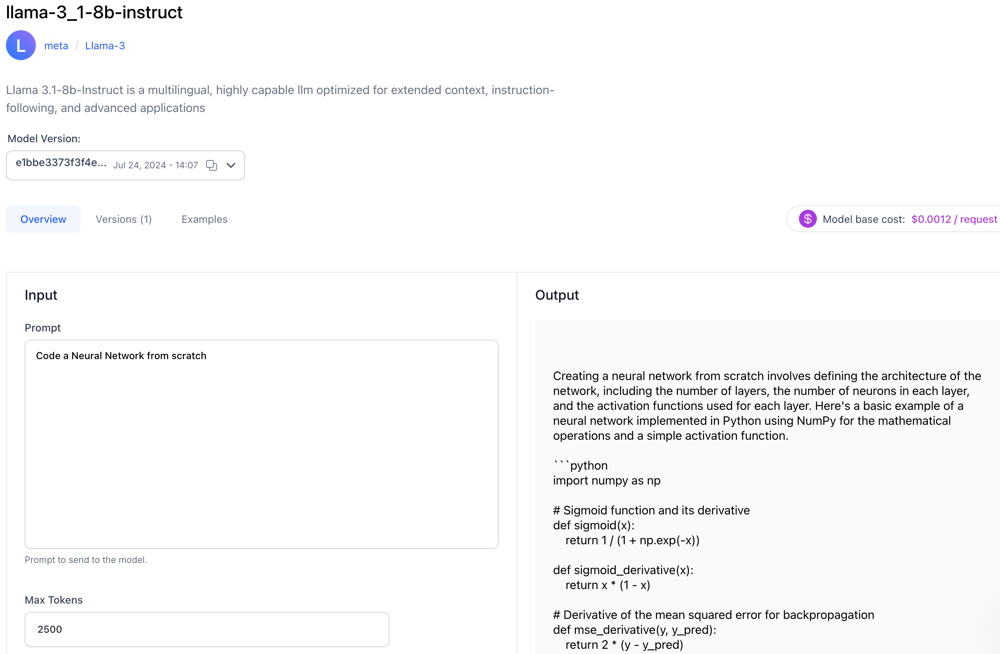Image resolution: width=1000 pixels, height=654 pixels.
Task: Click the Jul 24, 2024 version date
Action: (x=155, y=165)
